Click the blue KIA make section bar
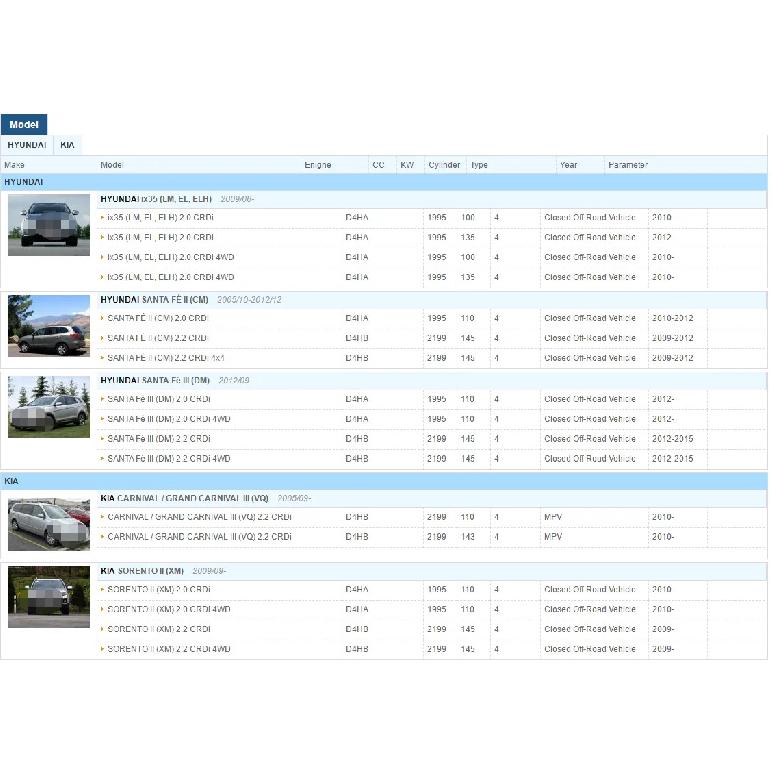774x774 pixels. [384, 481]
